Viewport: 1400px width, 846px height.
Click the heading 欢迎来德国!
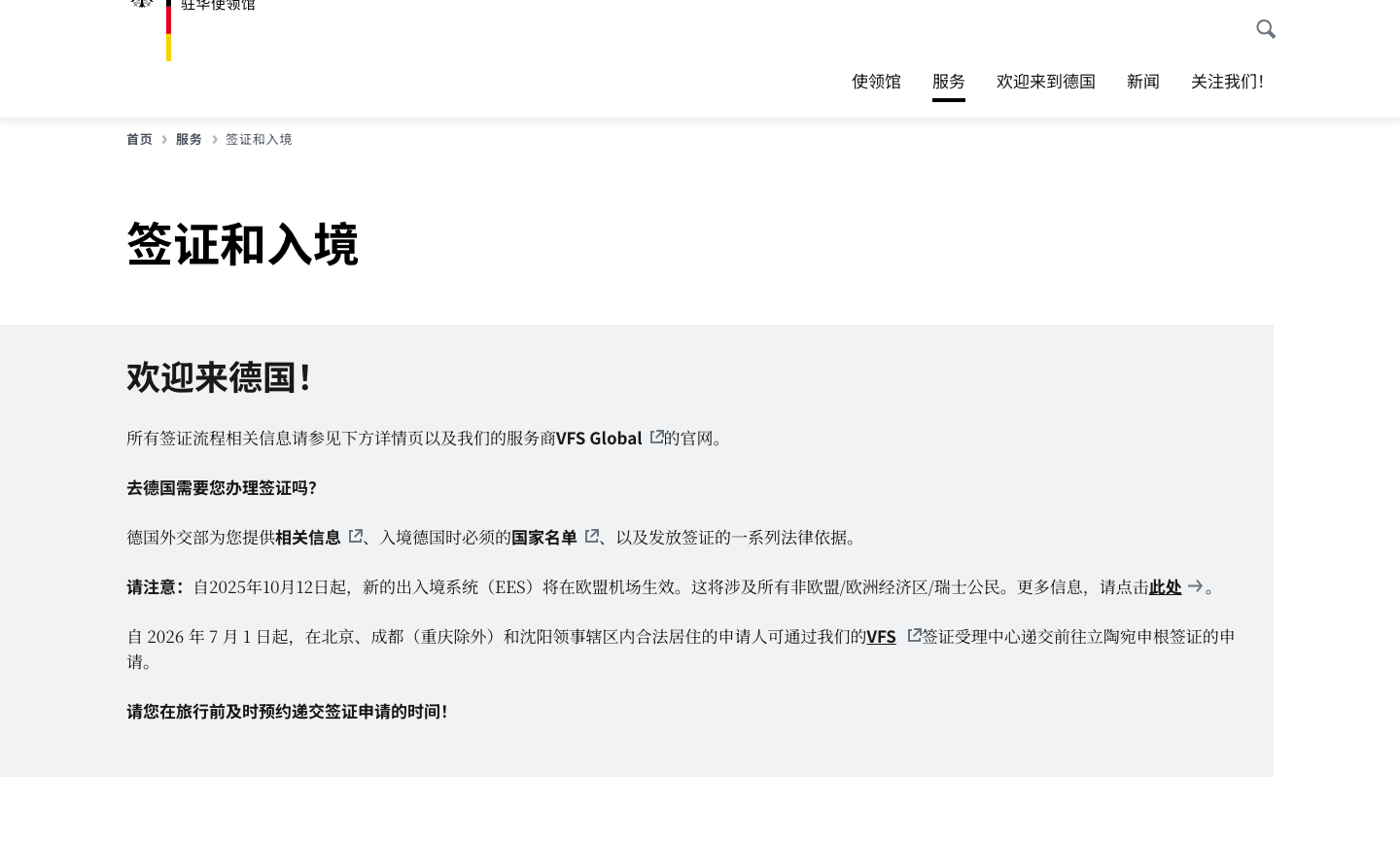pos(219,377)
